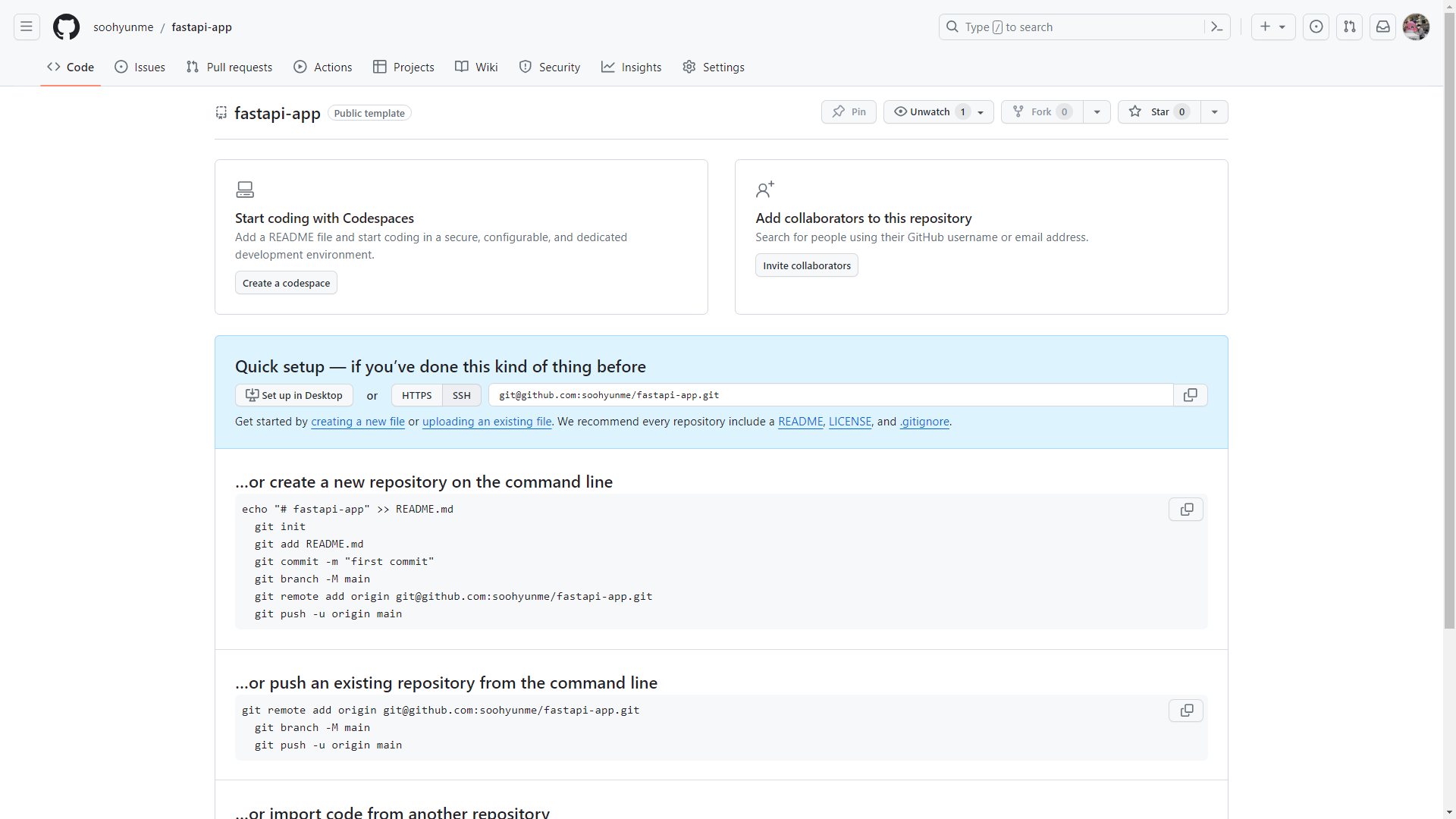Click the add collaborator person icon

click(765, 189)
